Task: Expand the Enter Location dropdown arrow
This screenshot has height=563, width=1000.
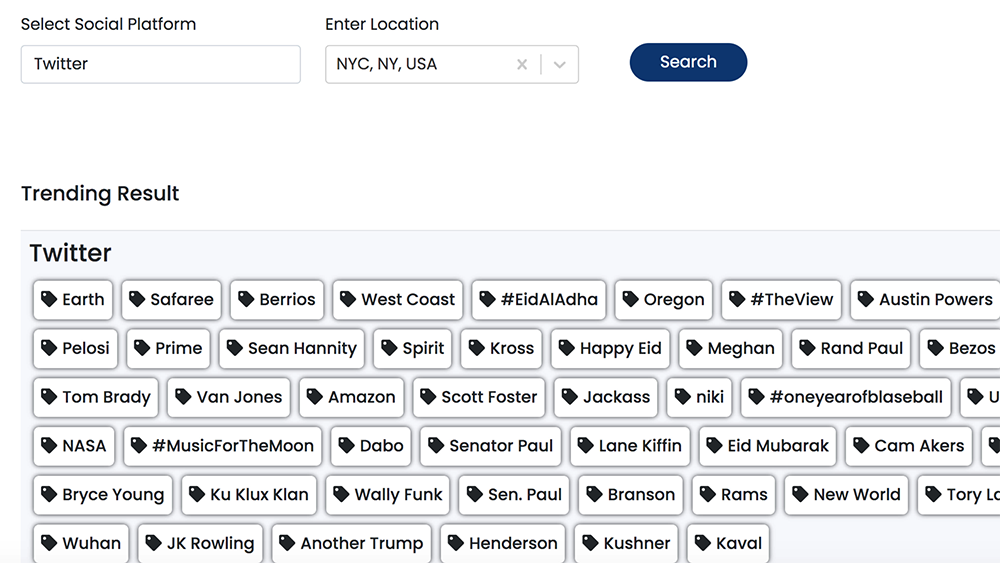Action: coord(560,64)
